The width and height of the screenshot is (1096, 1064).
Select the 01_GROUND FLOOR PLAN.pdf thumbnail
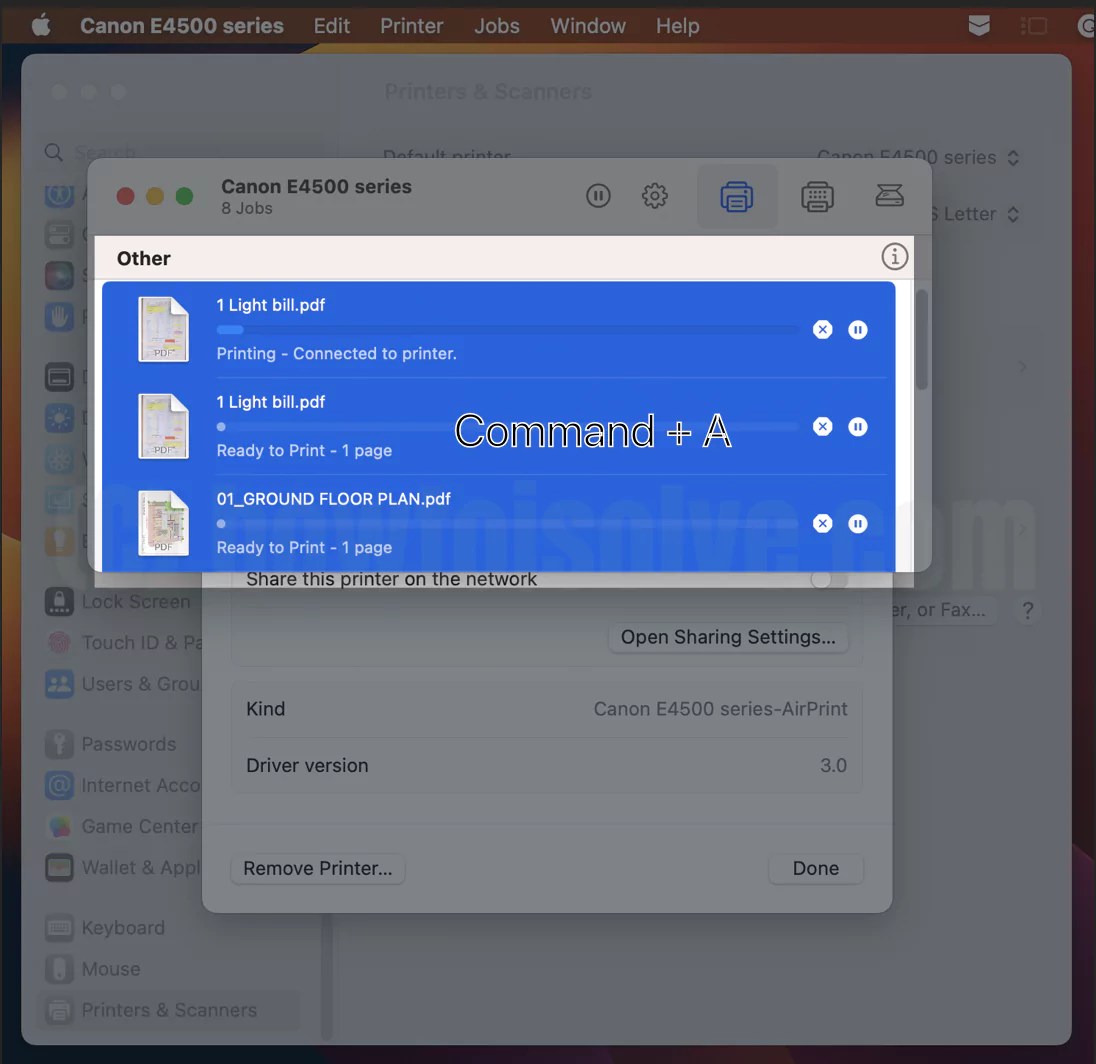tap(164, 523)
